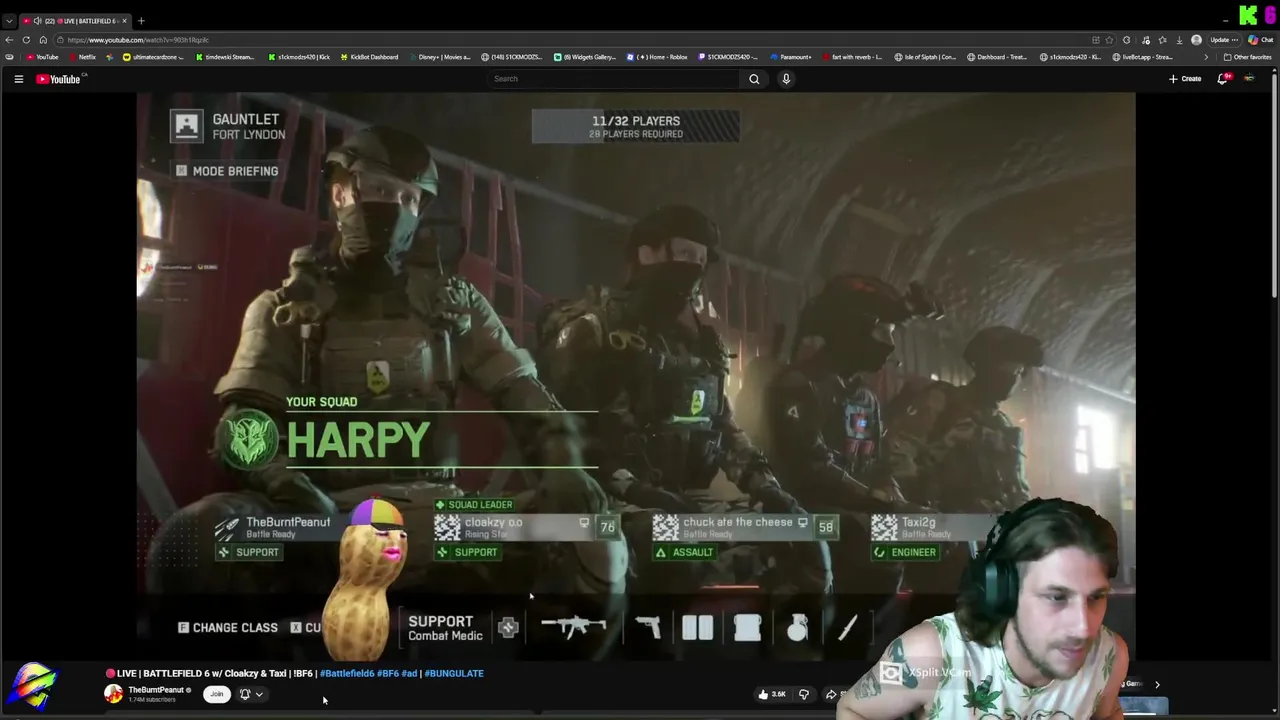Open a new browser tab
This screenshot has height=720, width=1280.
(141, 21)
